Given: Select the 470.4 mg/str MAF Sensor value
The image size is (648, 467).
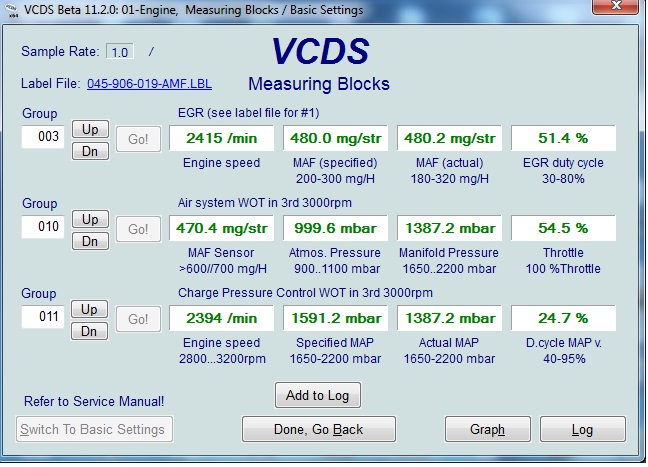Looking at the screenshot, I should point(222,228).
